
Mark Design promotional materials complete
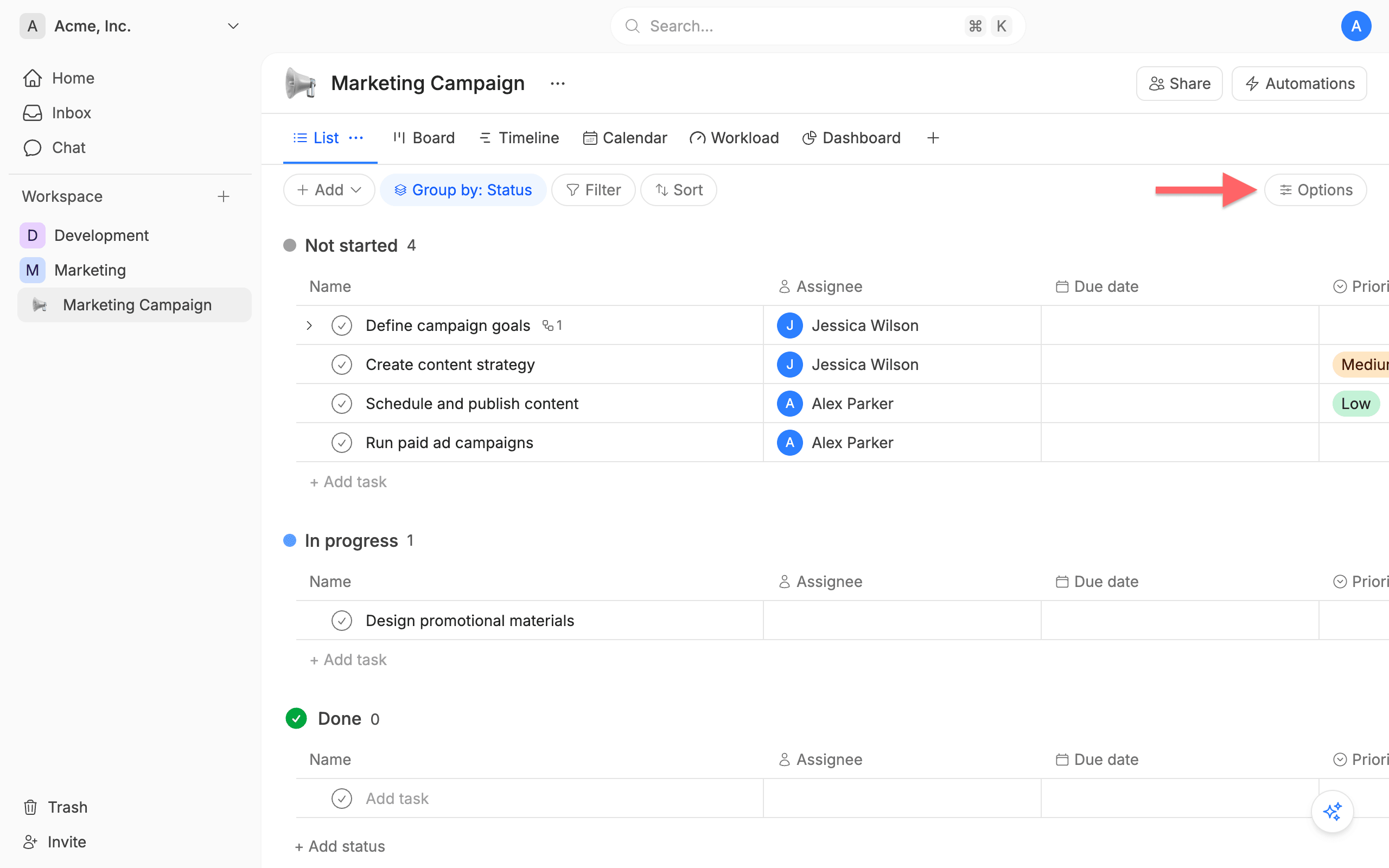tap(341, 621)
